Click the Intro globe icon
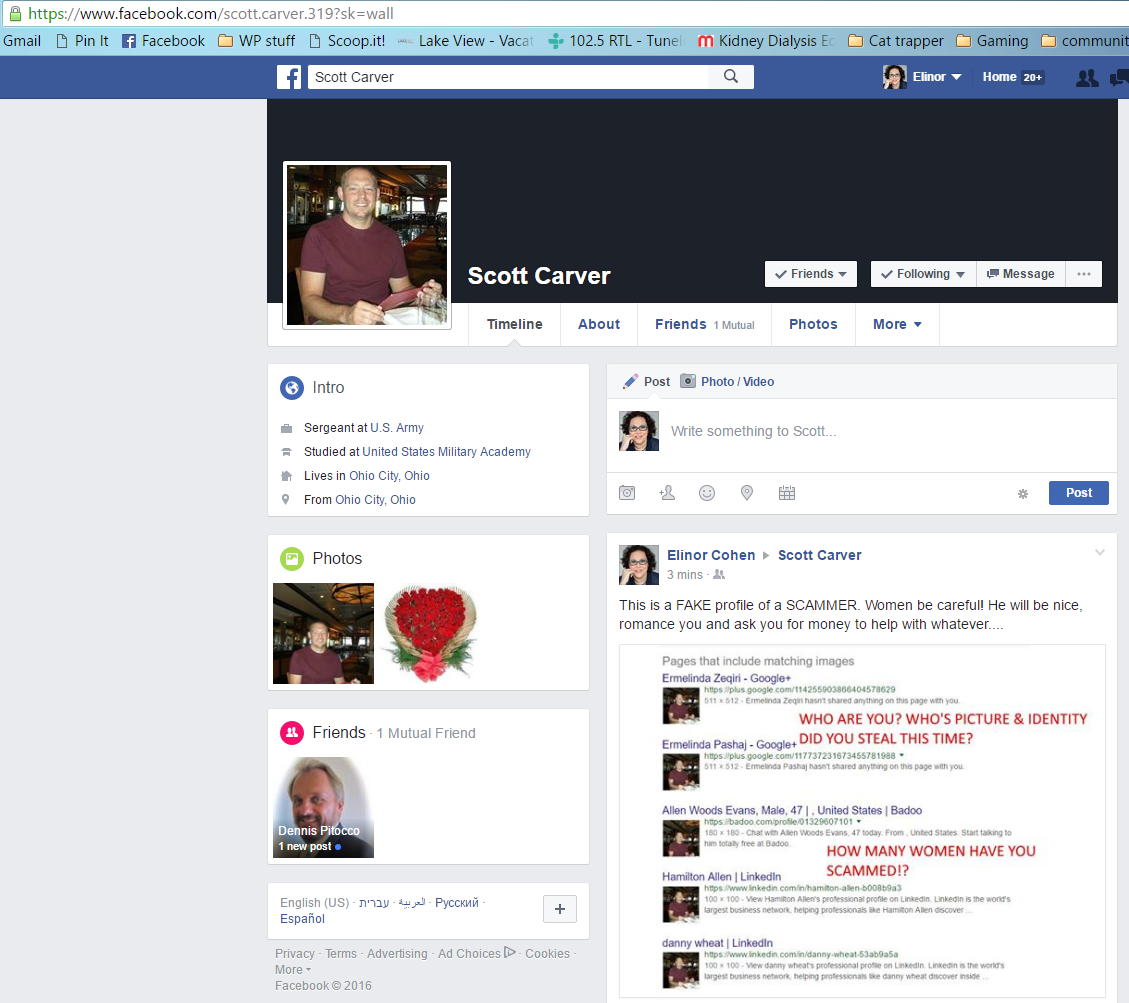 [292, 388]
